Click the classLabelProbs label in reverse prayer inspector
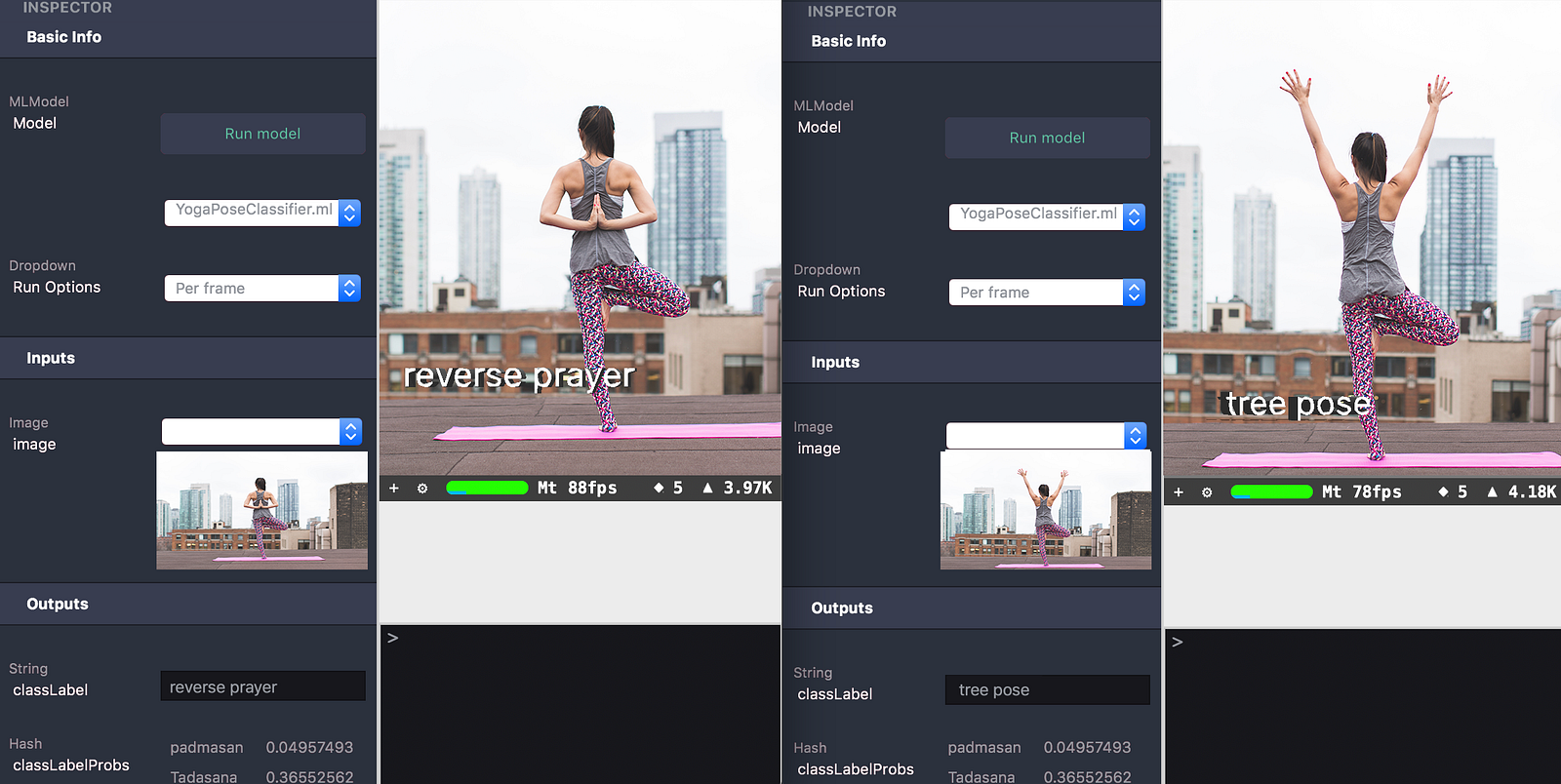 pyautogui.click(x=71, y=765)
